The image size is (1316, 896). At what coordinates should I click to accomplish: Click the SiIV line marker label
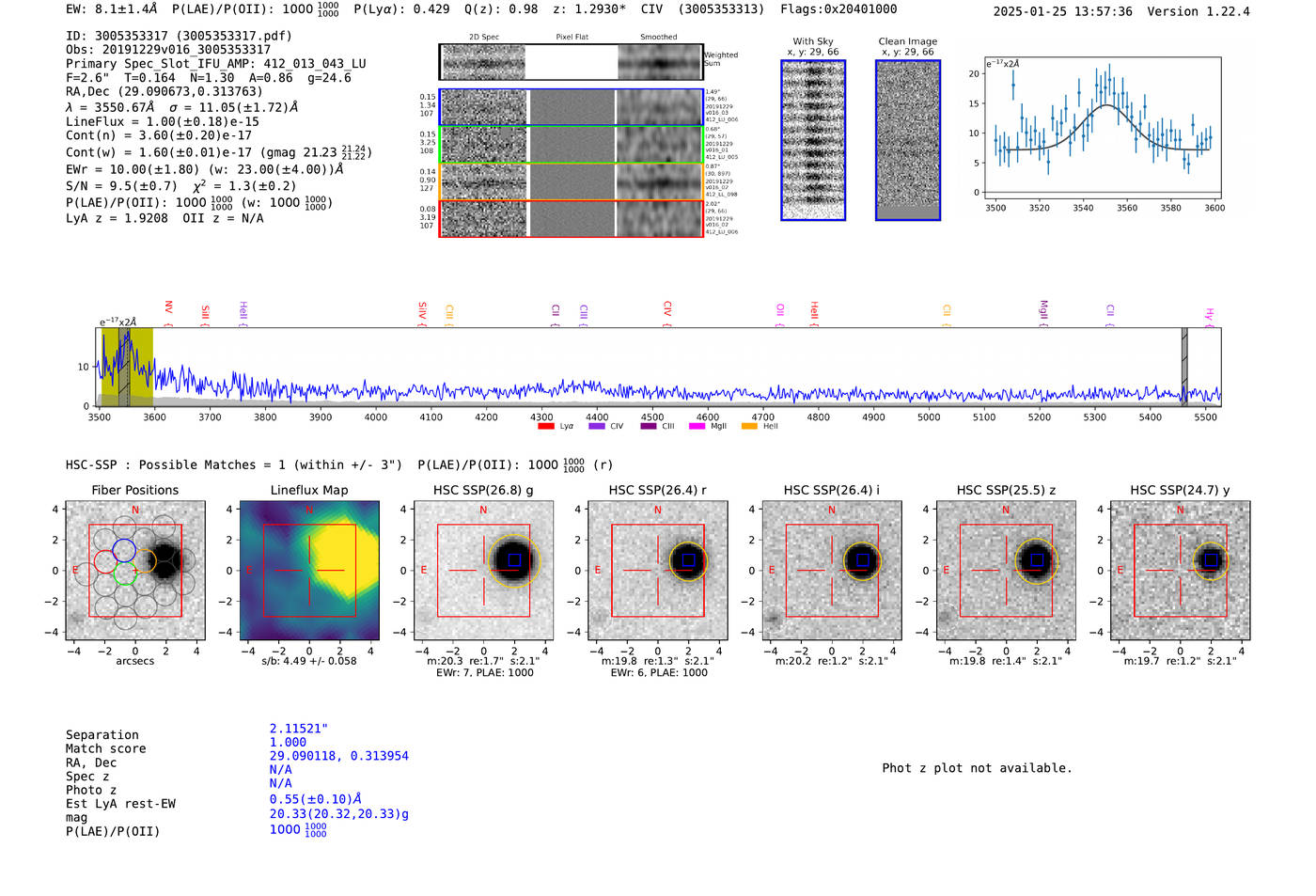click(x=422, y=312)
